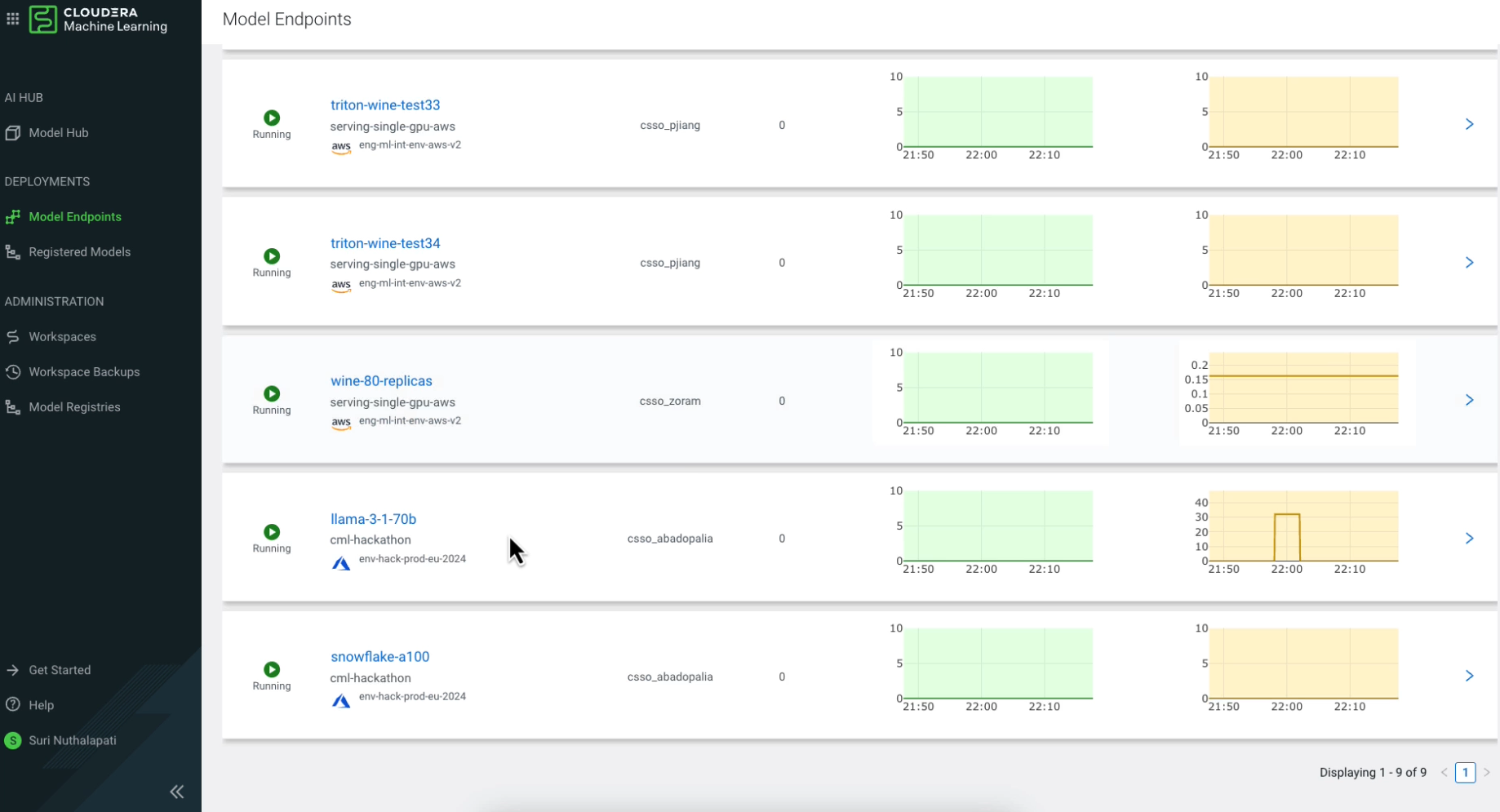The image size is (1500, 812).
Task: Click the Registered Models sidebar icon
Action: [x=12, y=252]
